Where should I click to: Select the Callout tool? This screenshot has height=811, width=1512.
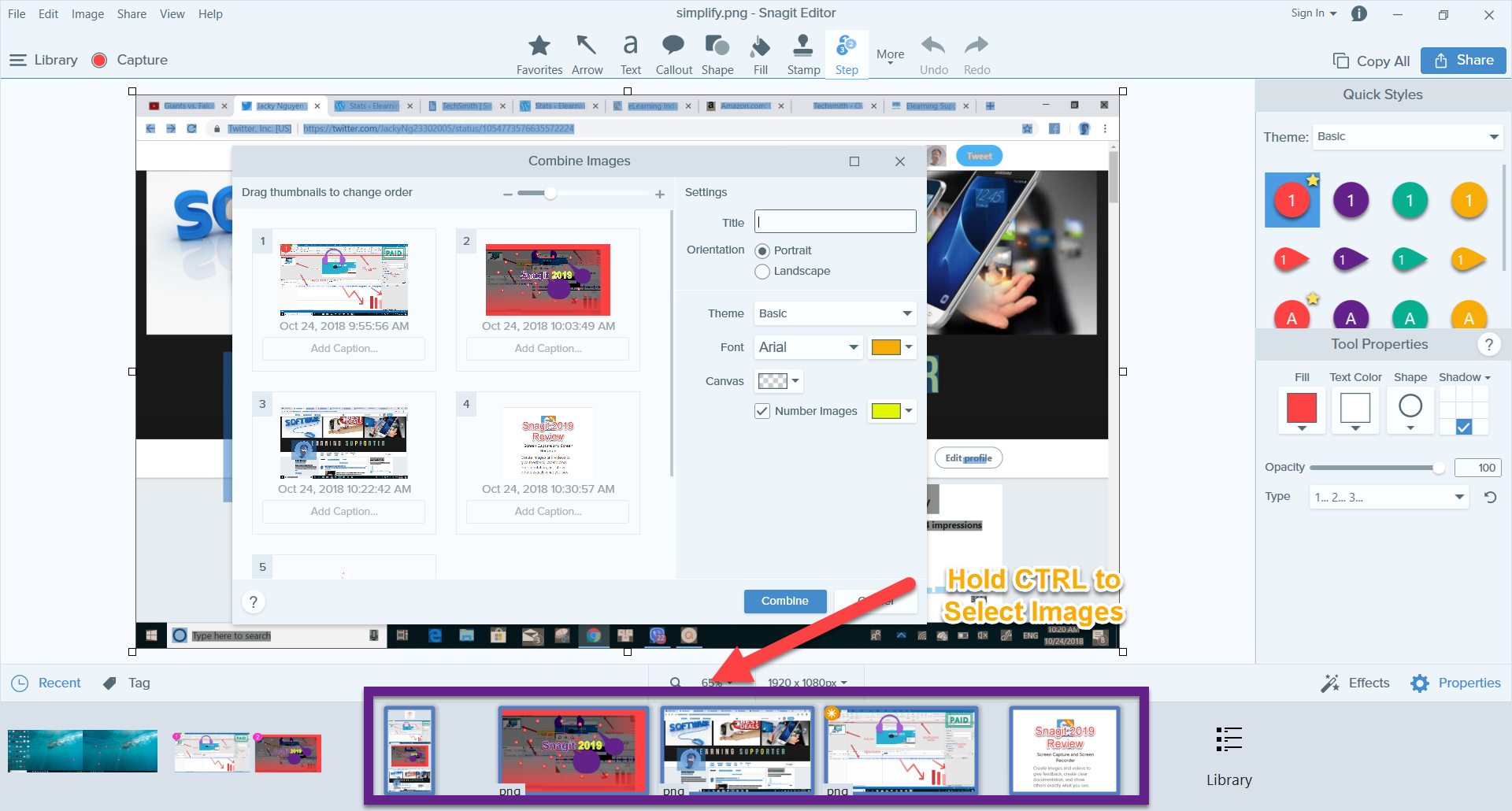673,53
